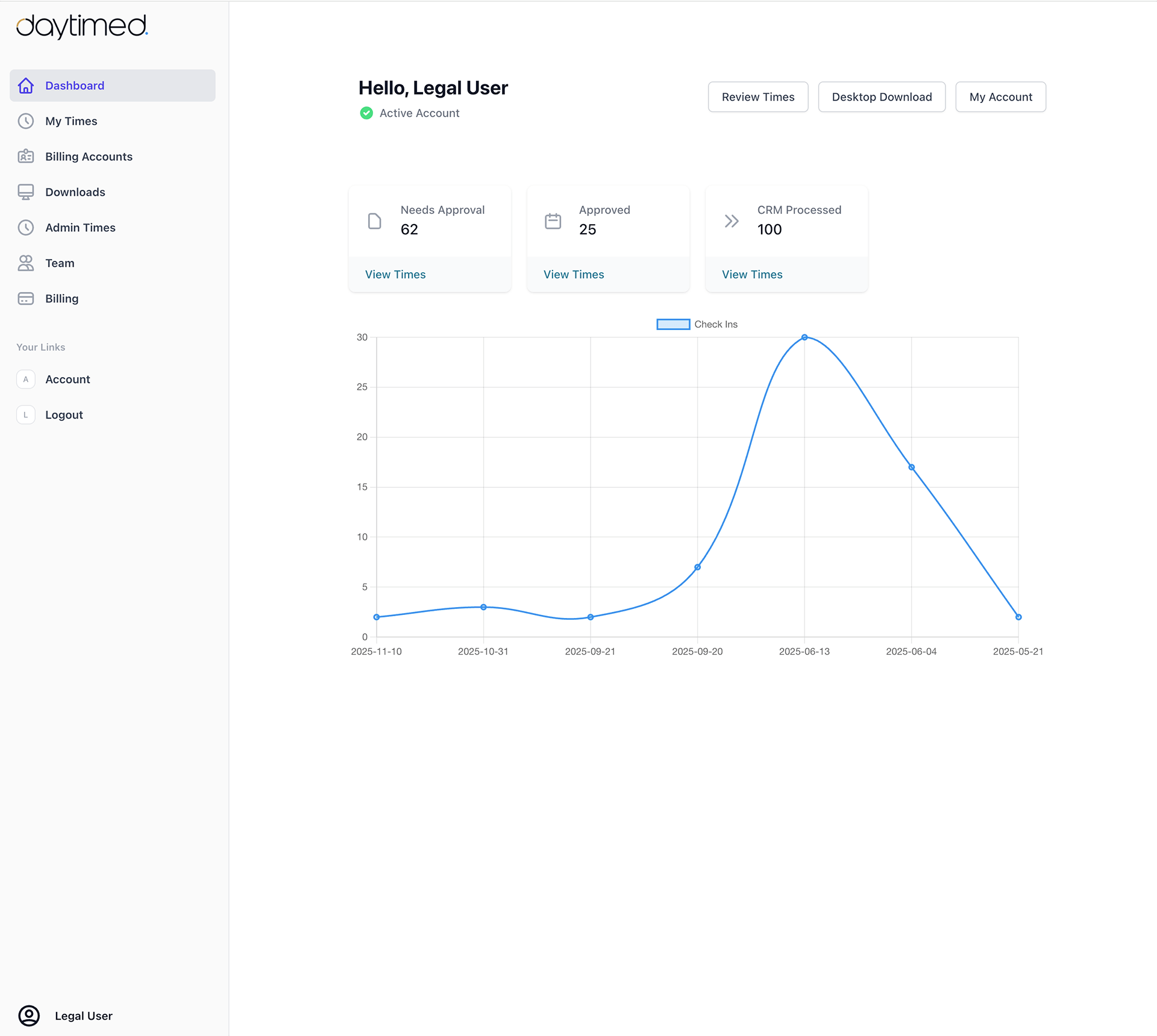Click the CRM Processed double-chevron icon
This screenshot has height=1036, width=1157.
pyautogui.click(x=732, y=221)
